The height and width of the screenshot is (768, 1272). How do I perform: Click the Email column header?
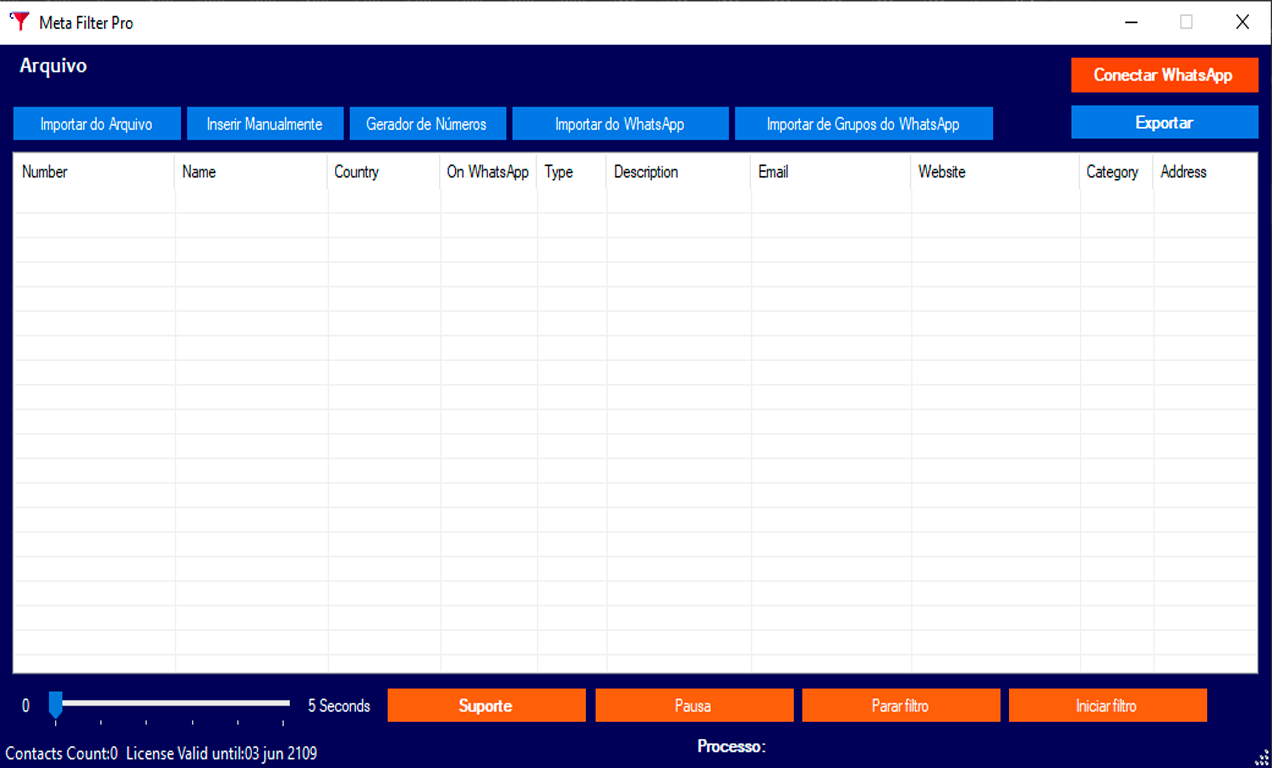pos(831,172)
